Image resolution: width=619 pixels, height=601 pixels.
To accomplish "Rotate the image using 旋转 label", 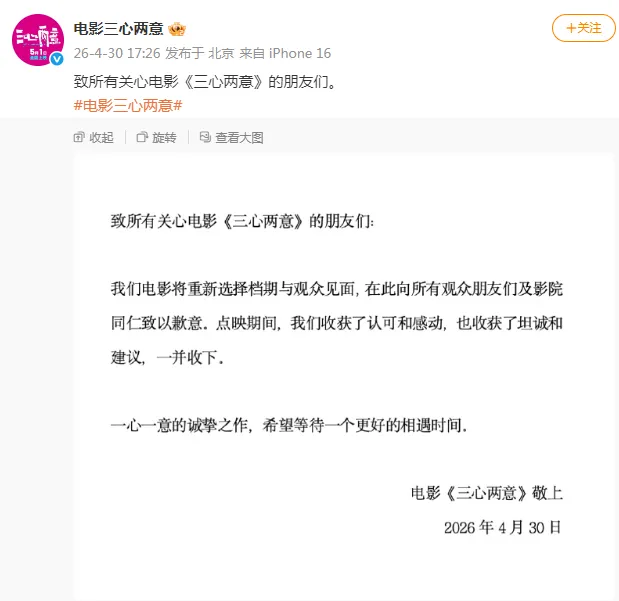I will coord(164,137).
